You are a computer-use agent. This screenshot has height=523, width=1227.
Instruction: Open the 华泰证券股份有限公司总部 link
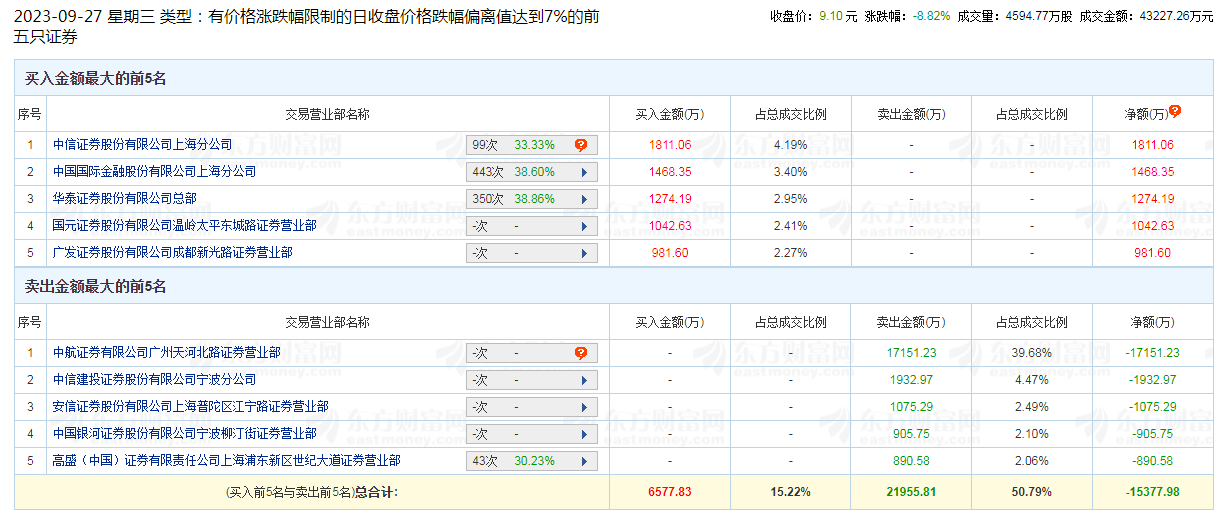(124, 199)
